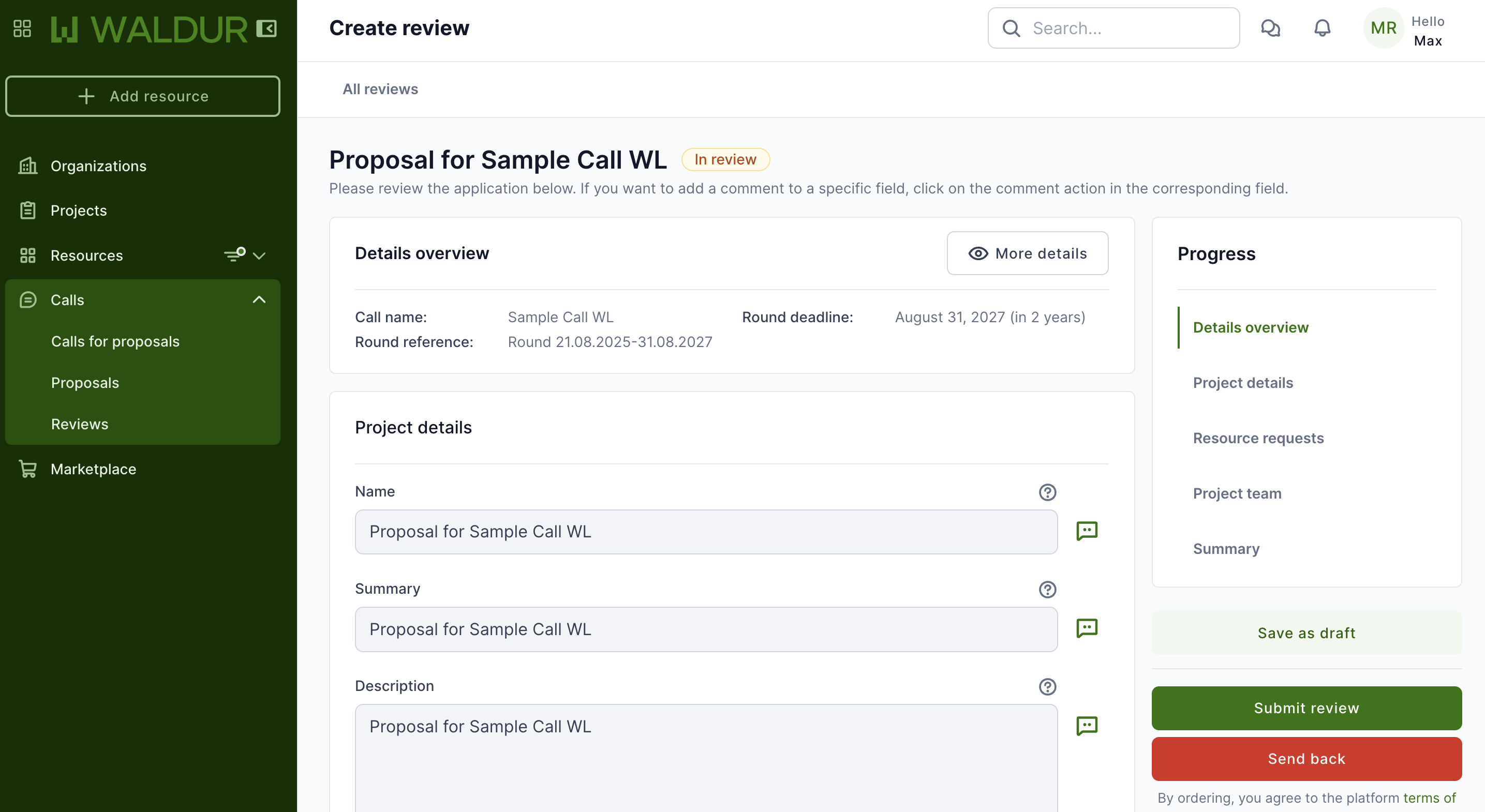1485x812 pixels.
Task: Jump to Resource requests progress step
Action: pyautogui.click(x=1258, y=438)
